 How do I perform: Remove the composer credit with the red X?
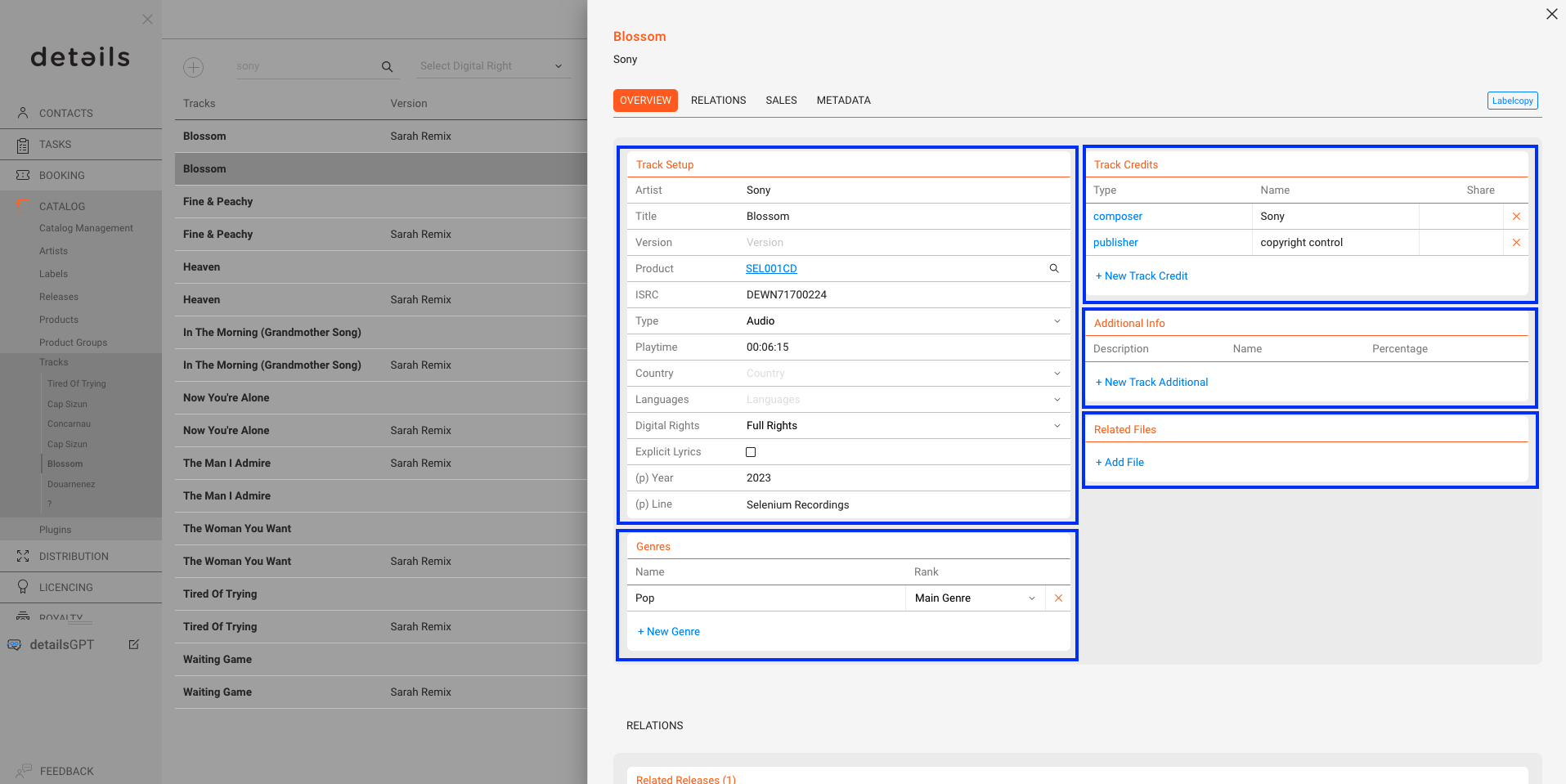[1516, 216]
